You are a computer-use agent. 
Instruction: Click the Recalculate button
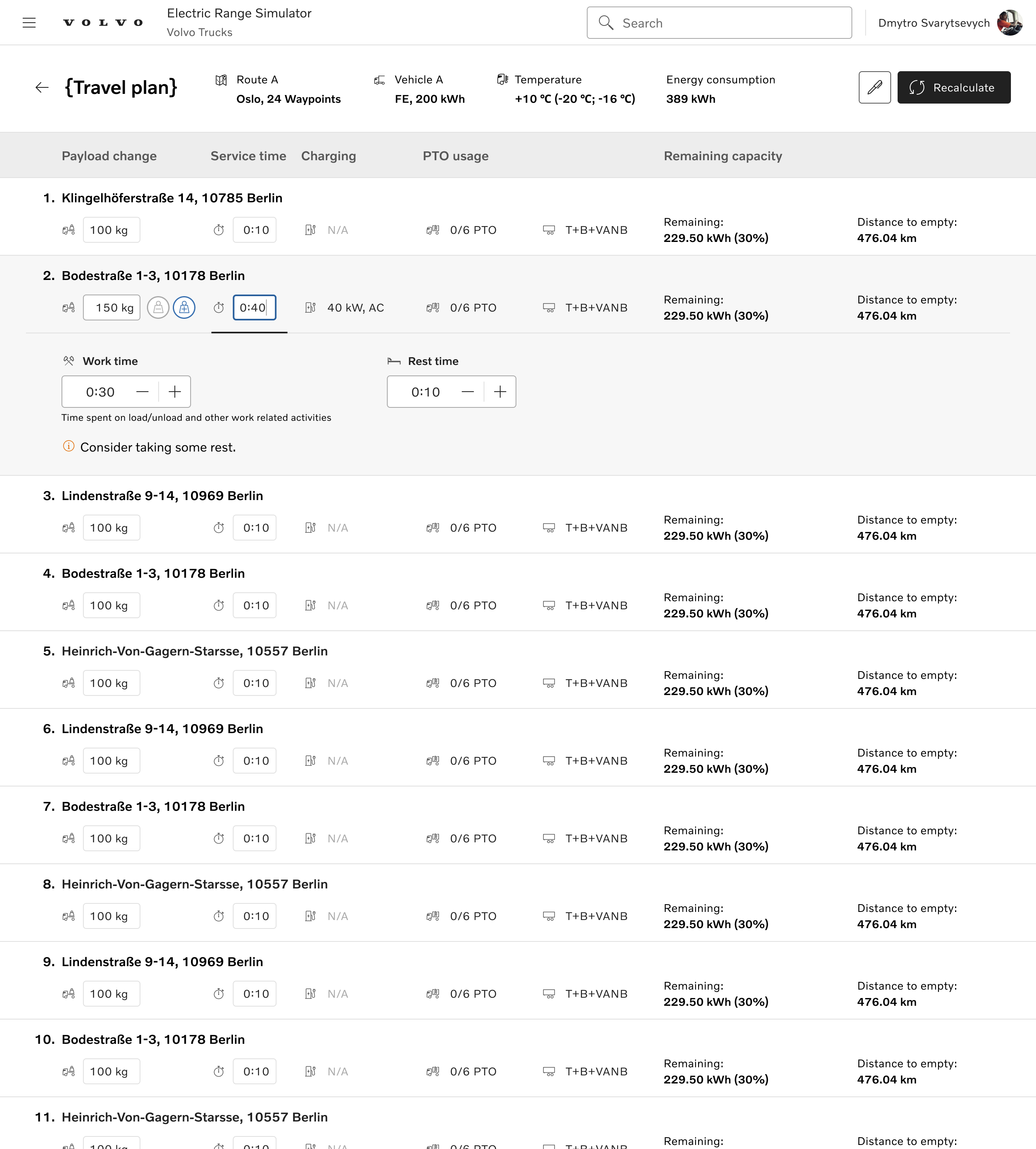[x=953, y=87]
